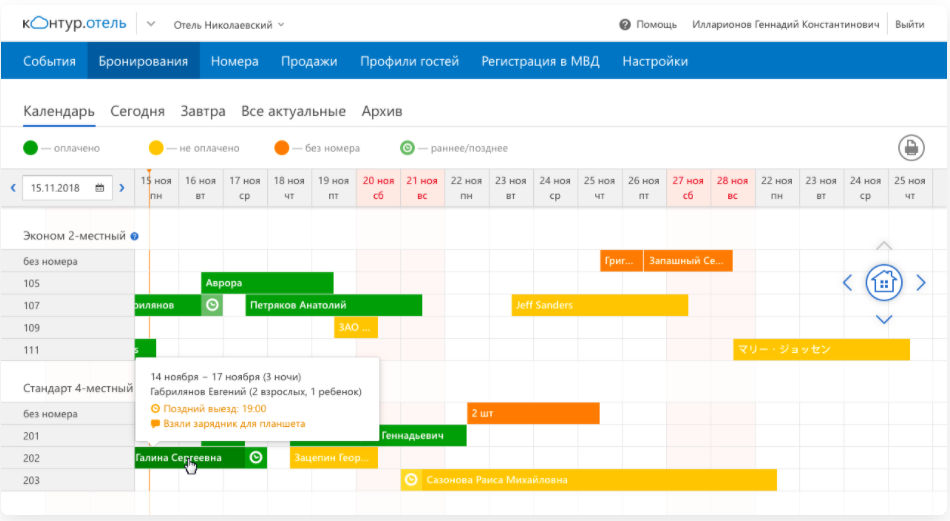Click the print calendar icon
The image size is (950, 521).
click(910, 148)
